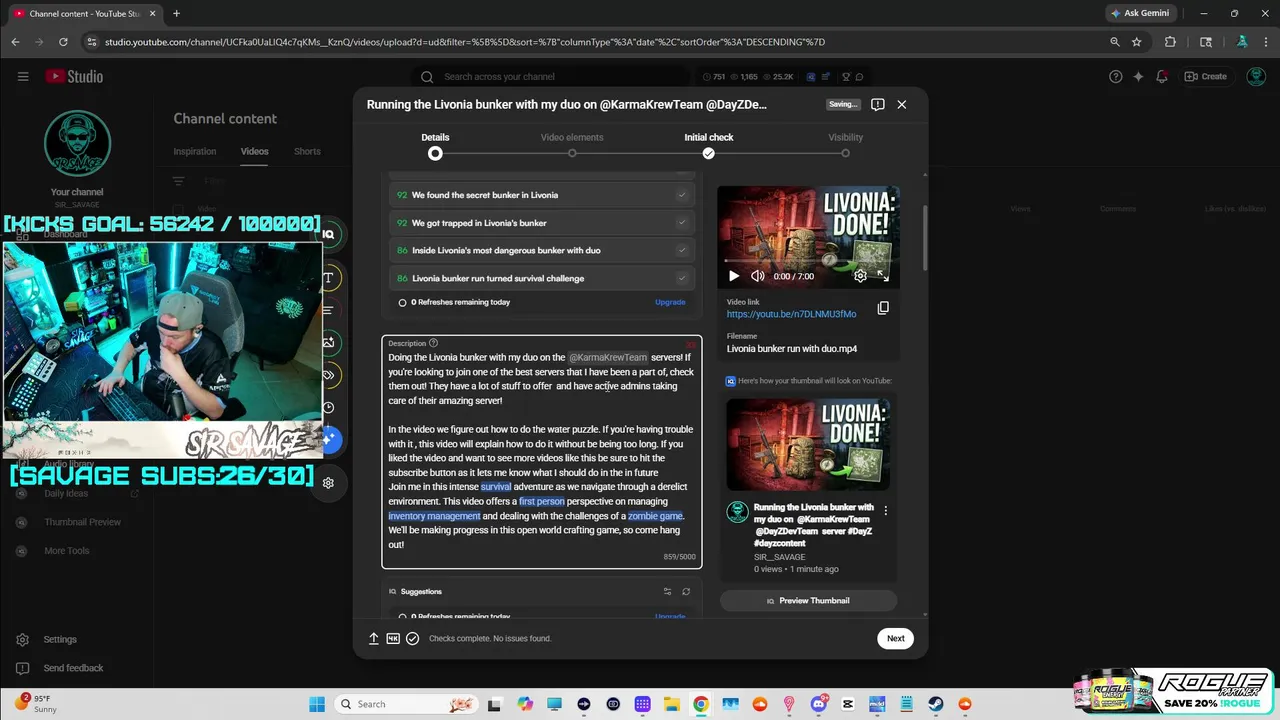The image size is (1280, 720).
Task: Click the Next button
Action: click(895, 638)
